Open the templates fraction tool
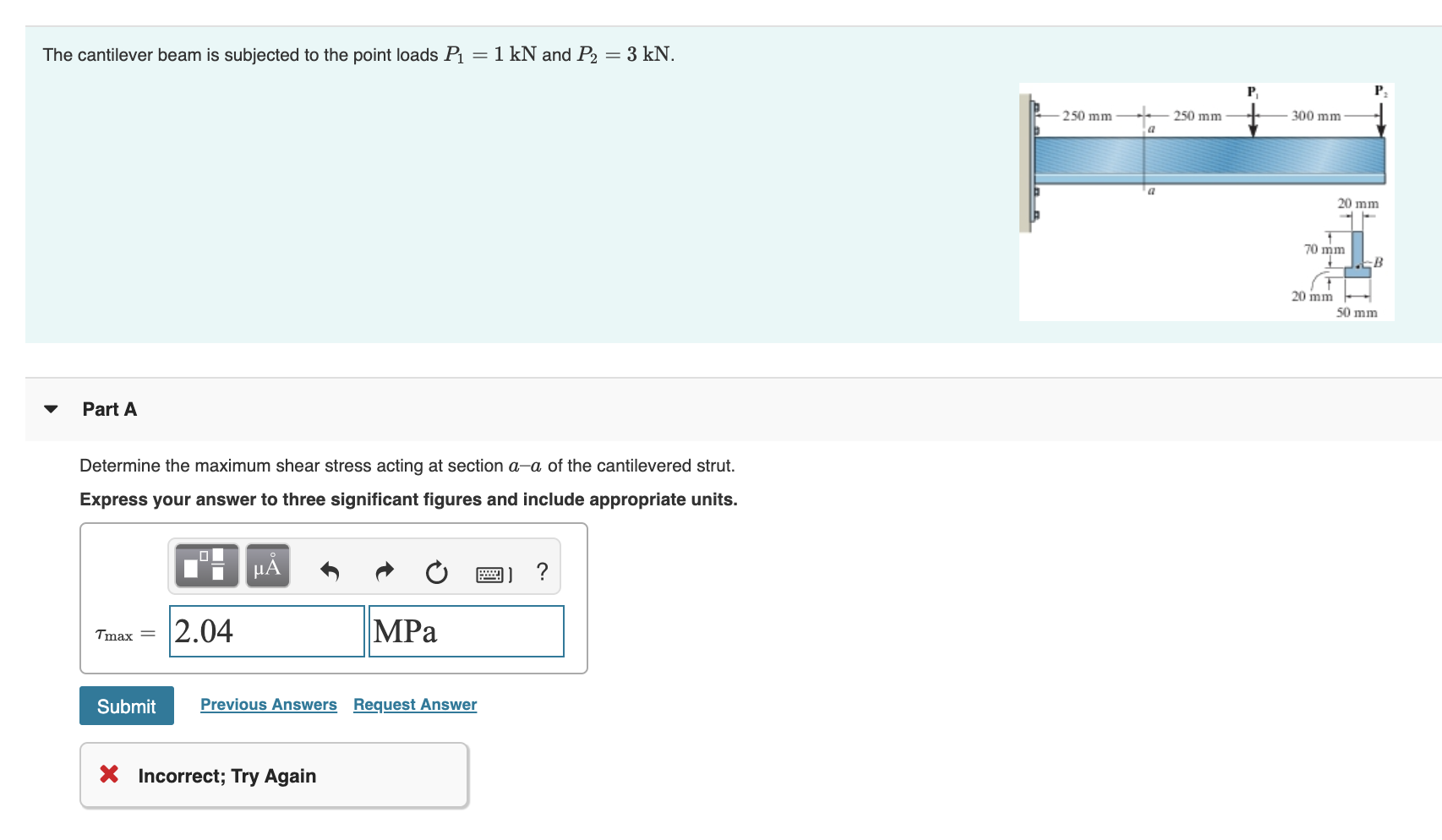The height and width of the screenshot is (840, 1442). click(x=206, y=565)
